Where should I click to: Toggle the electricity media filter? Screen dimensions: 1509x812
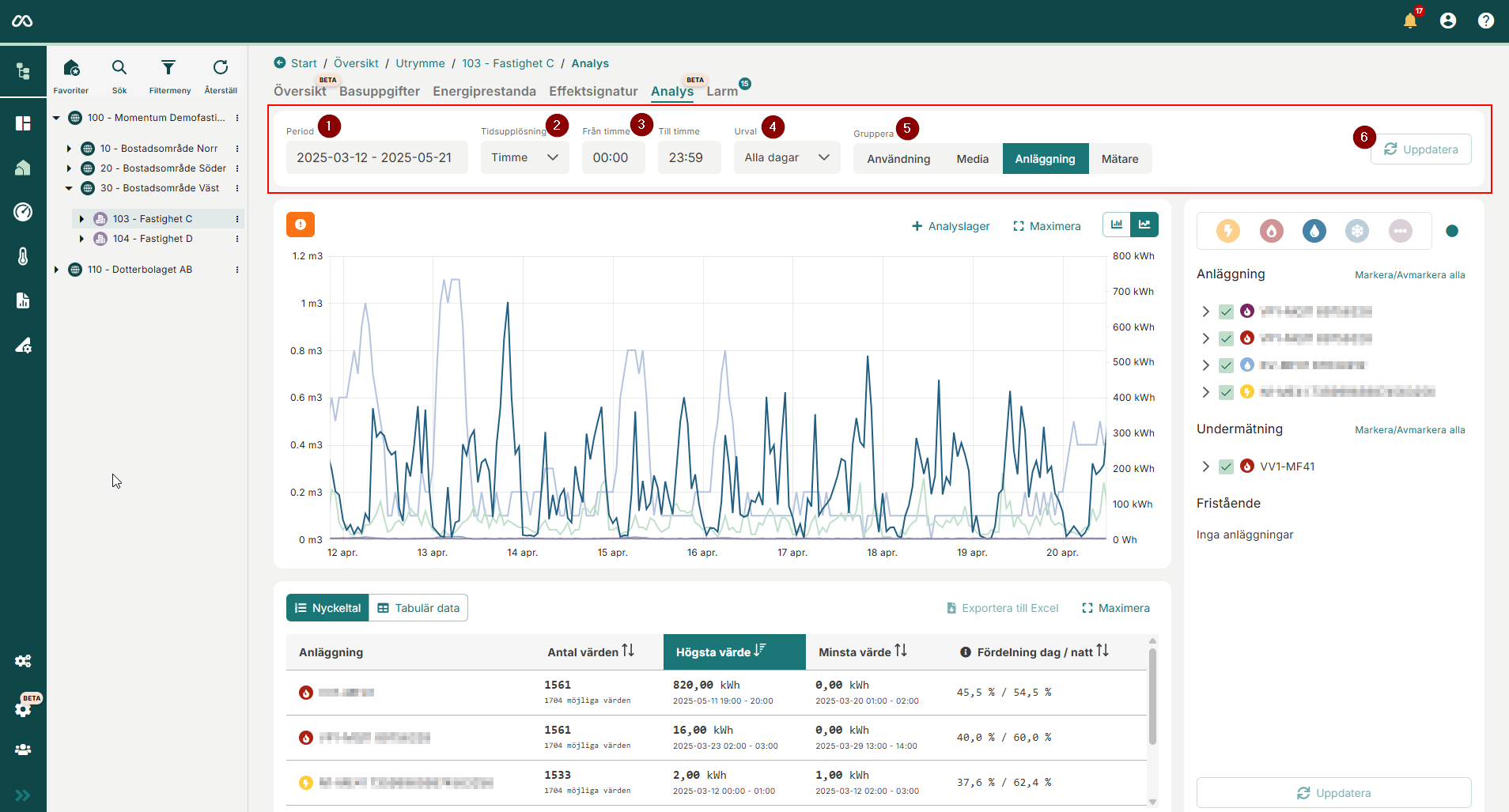1228,231
